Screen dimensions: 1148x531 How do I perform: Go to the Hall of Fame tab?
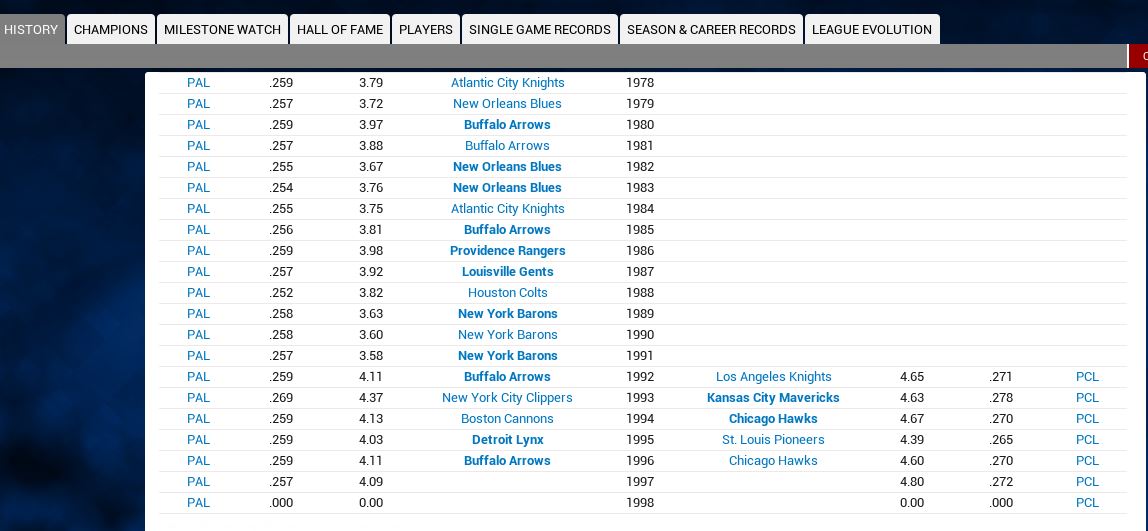[x=340, y=30]
